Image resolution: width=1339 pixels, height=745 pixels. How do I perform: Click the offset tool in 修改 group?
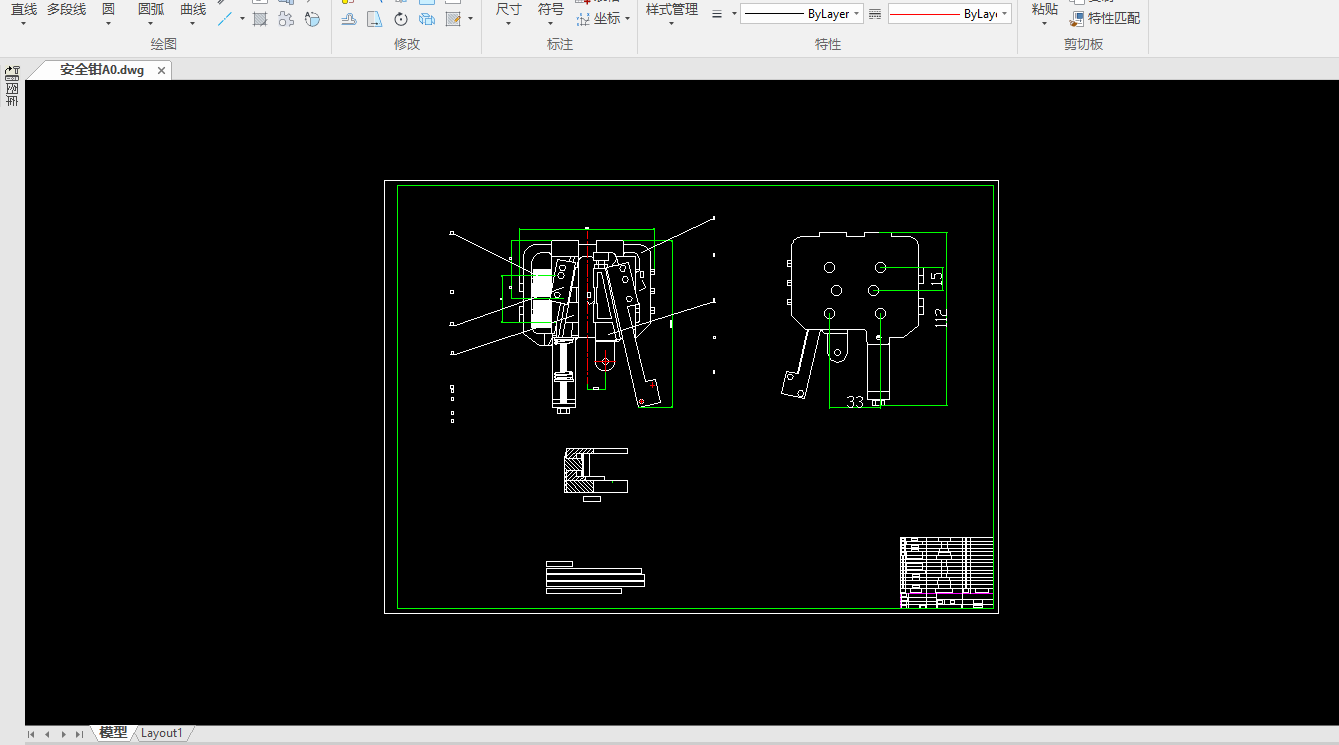[348, 19]
